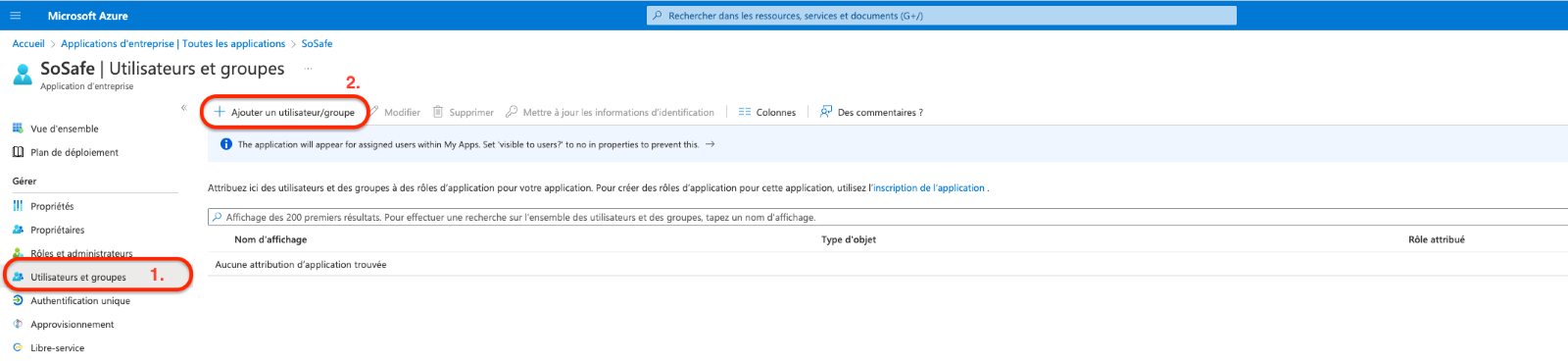Click the users and groups filter field
1568x364 pixels.
point(888,217)
